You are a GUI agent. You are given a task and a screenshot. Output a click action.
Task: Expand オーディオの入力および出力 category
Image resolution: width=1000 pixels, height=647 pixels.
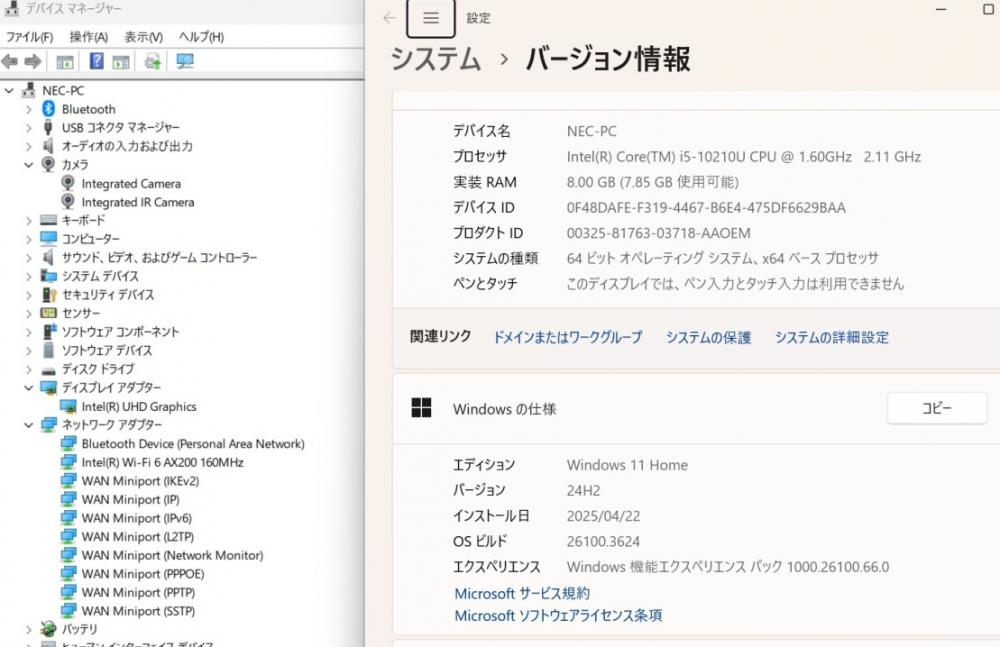pos(29,147)
